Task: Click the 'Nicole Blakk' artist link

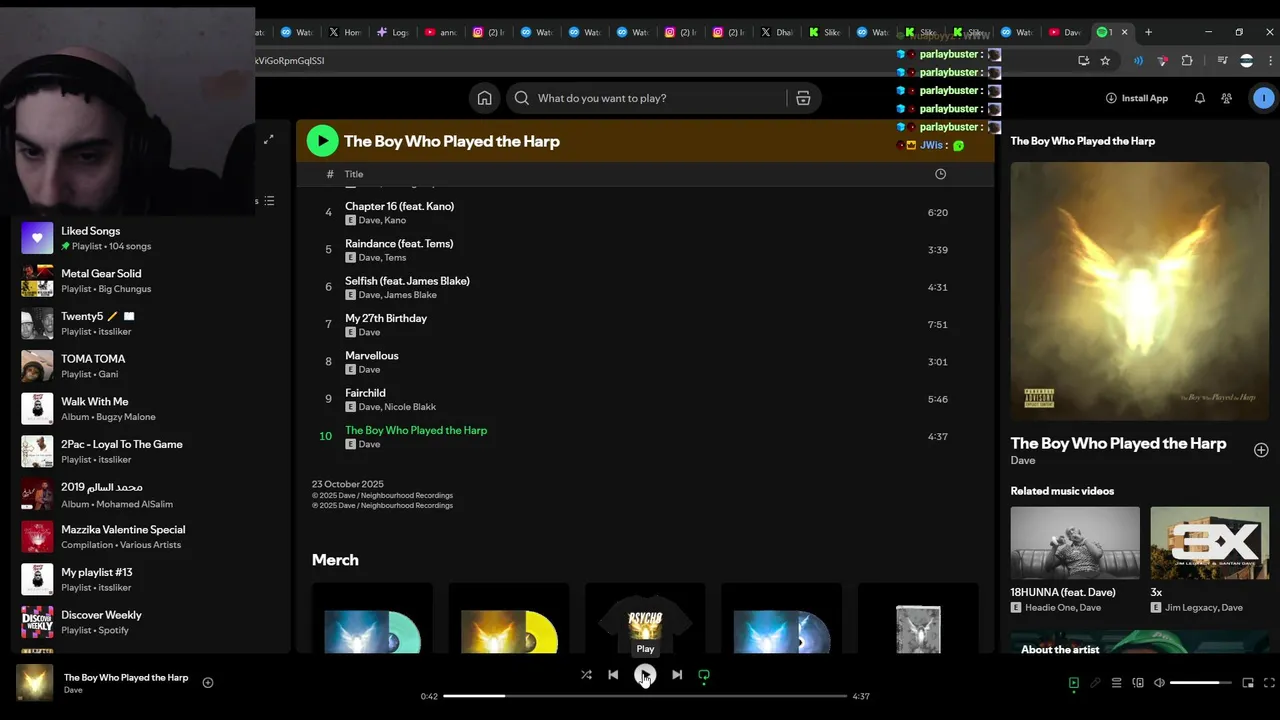Action: pos(410,407)
